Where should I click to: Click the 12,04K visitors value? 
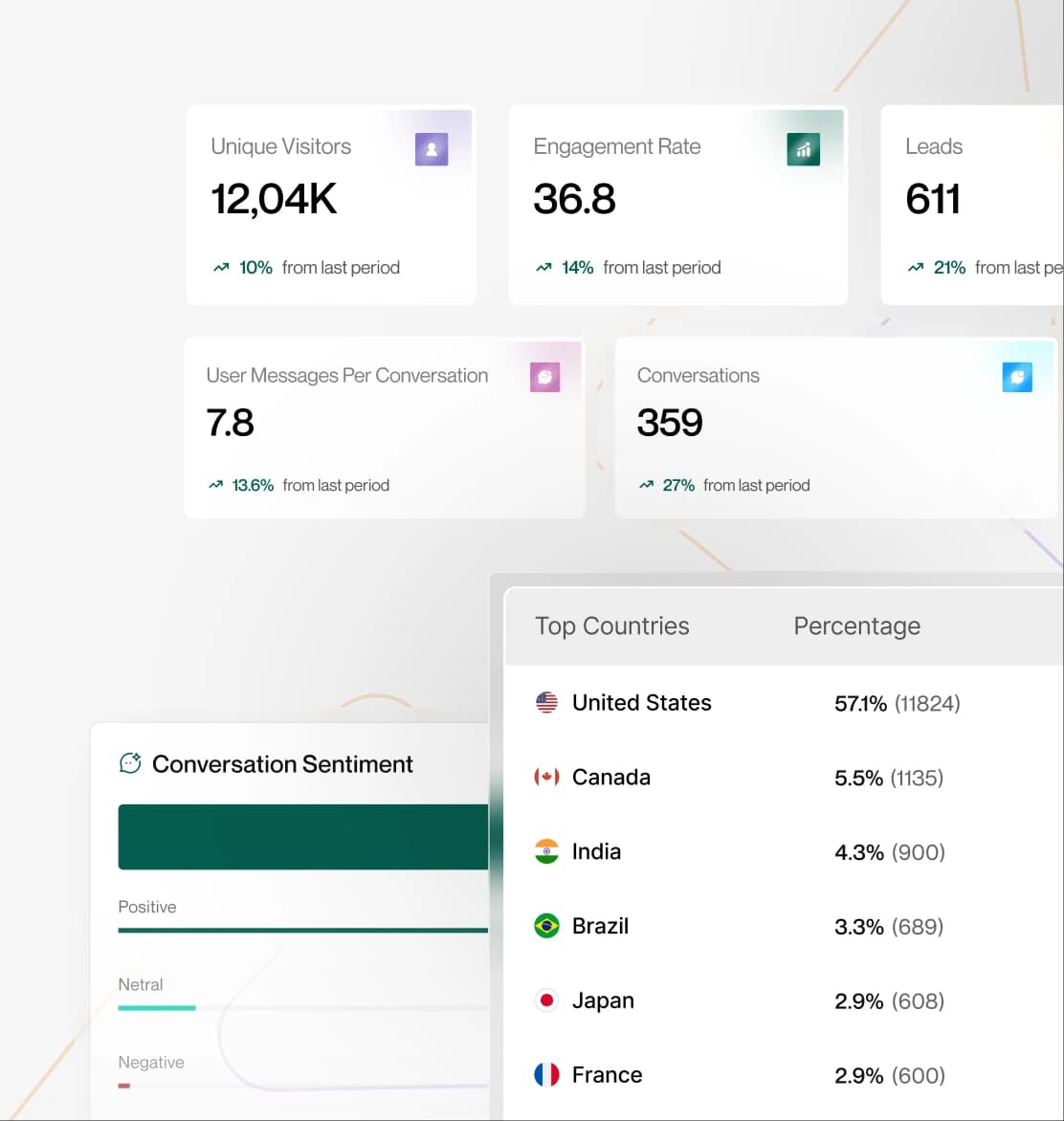pyautogui.click(x=273, y=198)
